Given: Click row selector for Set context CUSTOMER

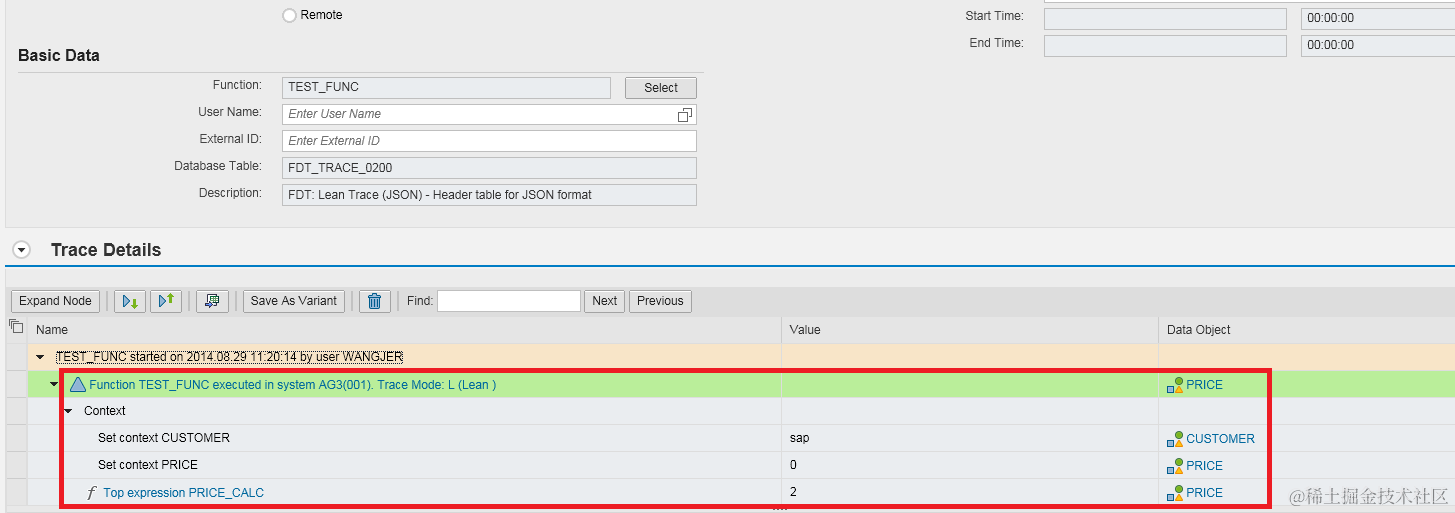Looking at the screenshot, I should click(16, 438).
